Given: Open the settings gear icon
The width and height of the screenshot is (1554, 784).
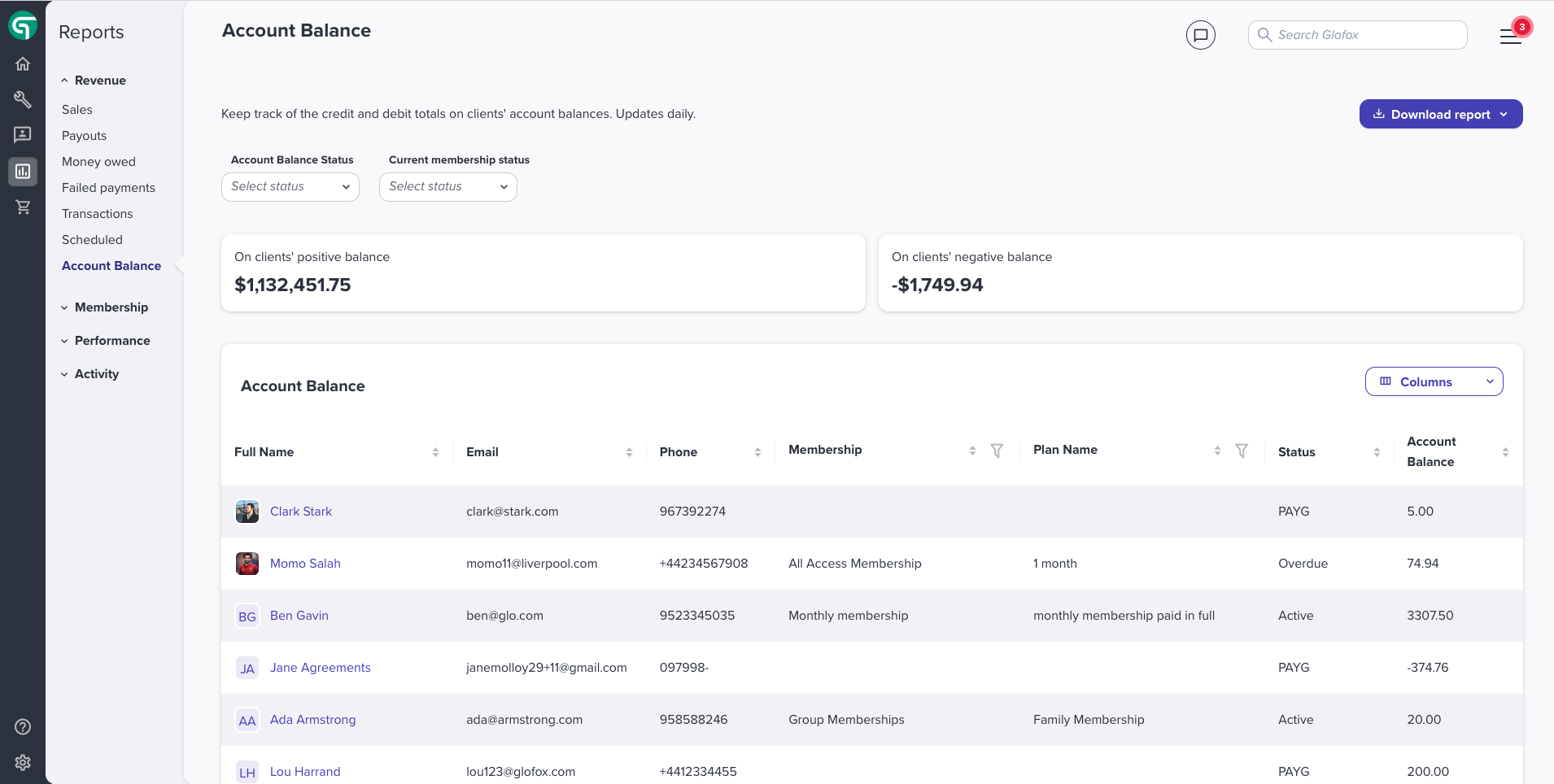Looking at the screenshot, I should pyautogui.click(x=23, y=762).
